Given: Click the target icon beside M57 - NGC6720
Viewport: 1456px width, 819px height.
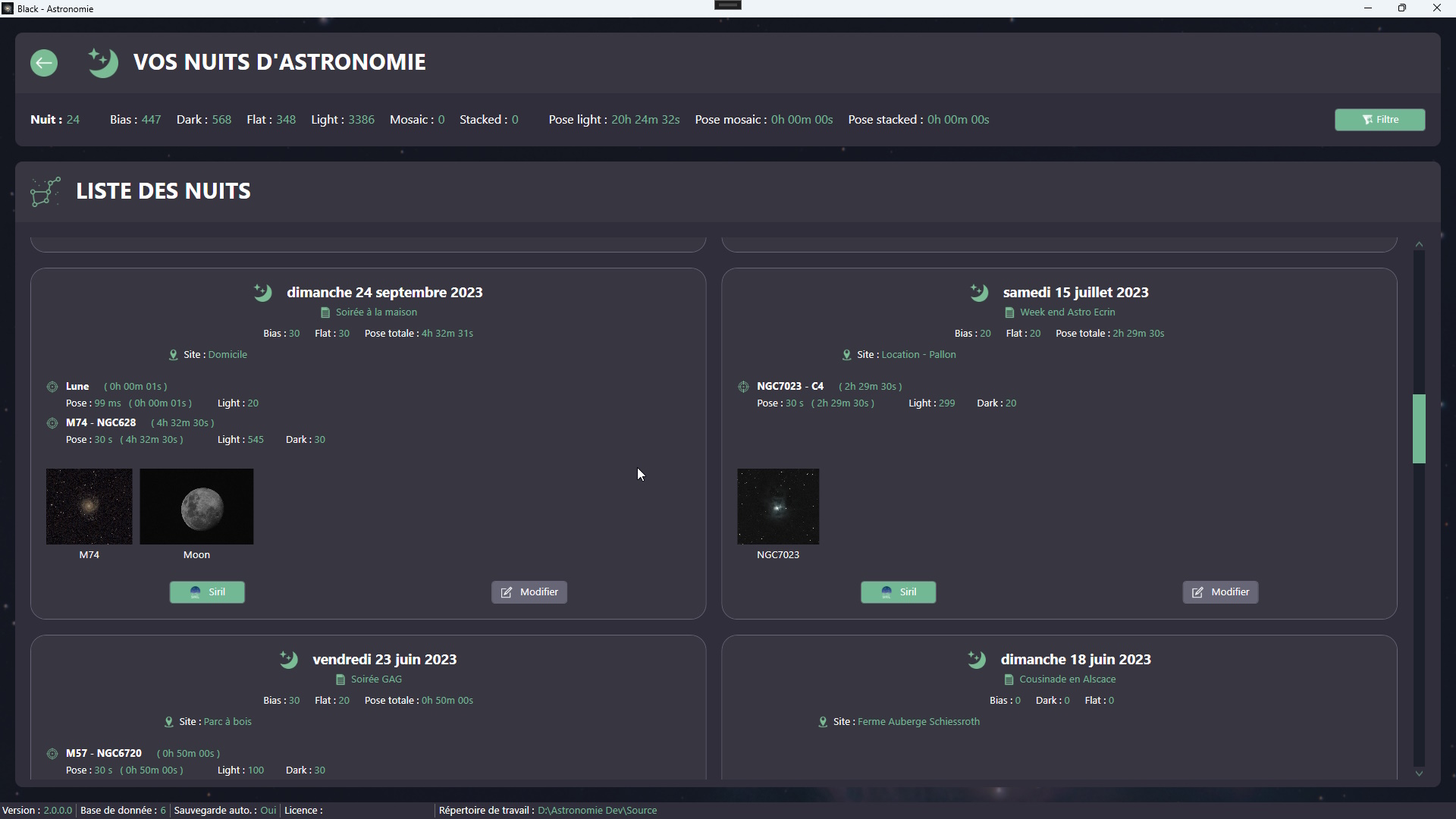Looking at the screenshot, I should click(52, 754).
